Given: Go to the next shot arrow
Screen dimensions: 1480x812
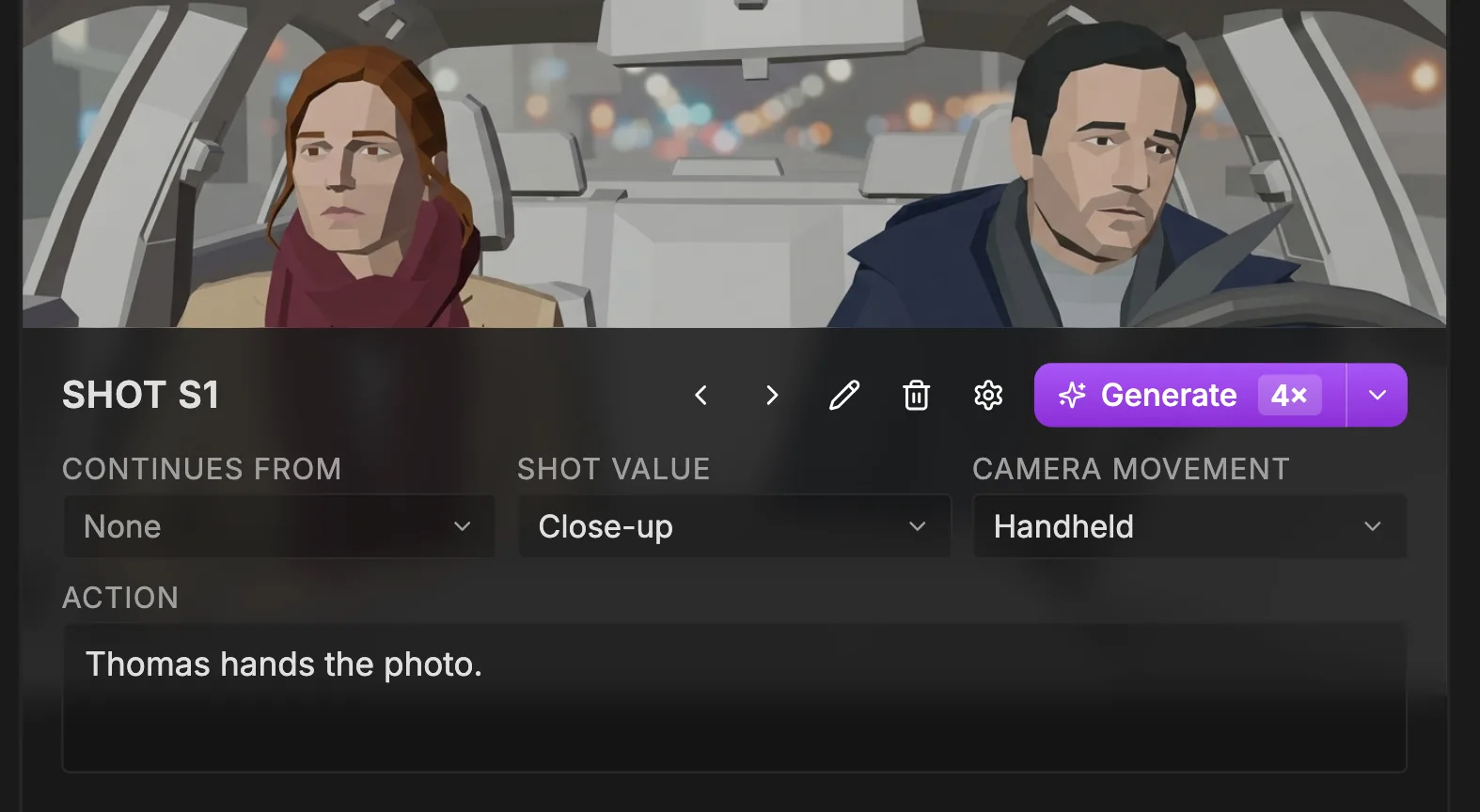Looking at the screenshot, I should click(772, 395).
